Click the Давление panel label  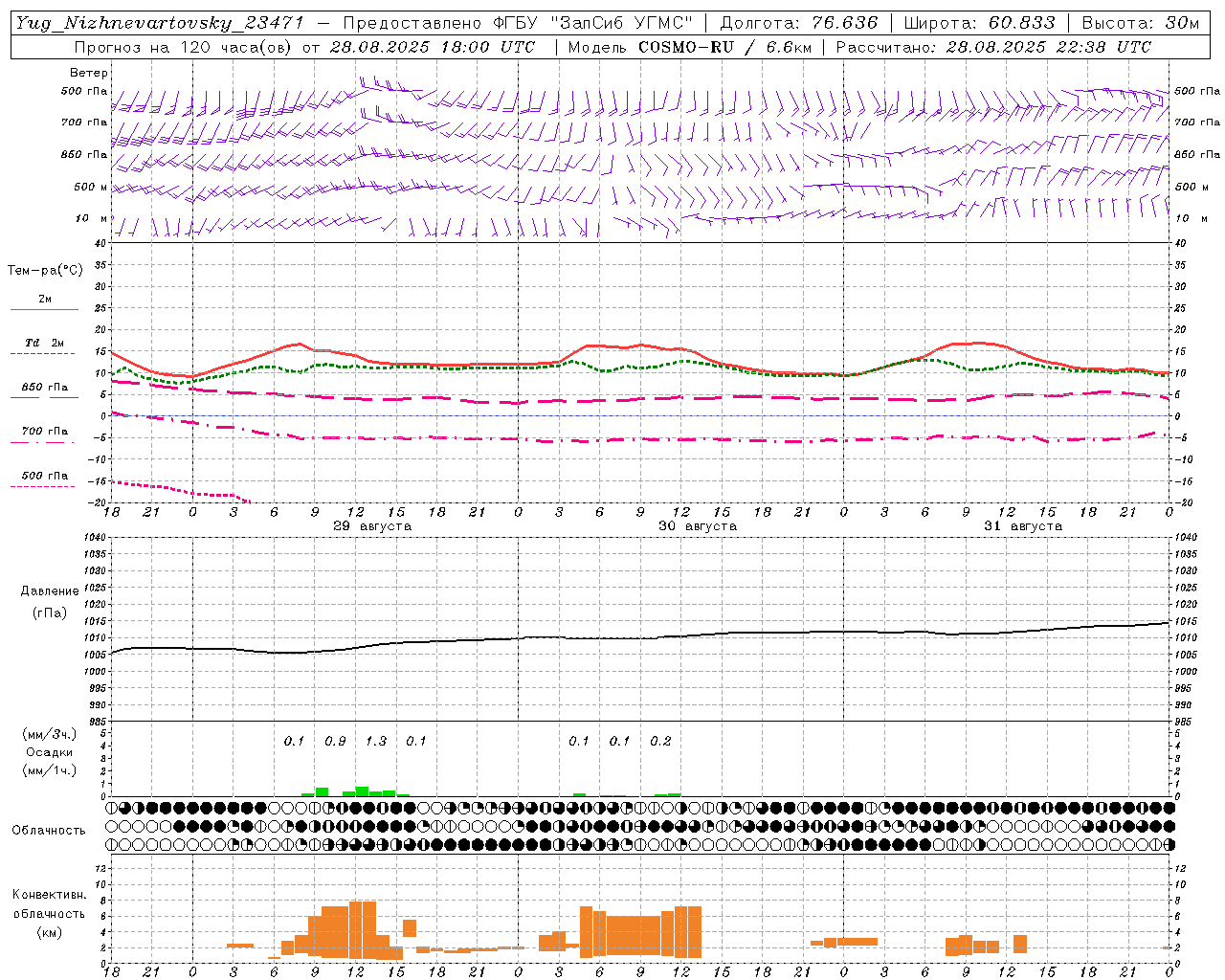(50, 591)
